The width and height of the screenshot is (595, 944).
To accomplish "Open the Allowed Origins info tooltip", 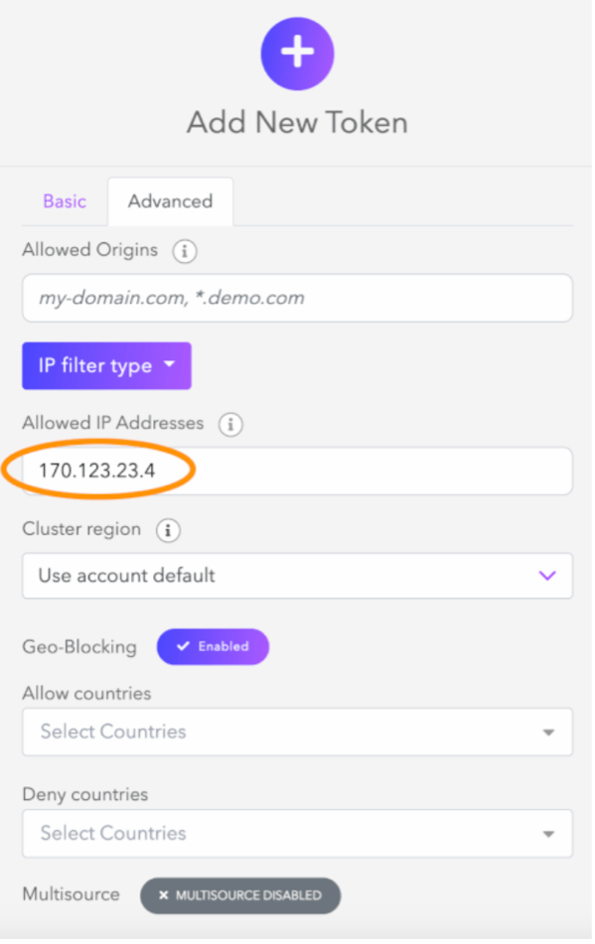I will coord(184,251).
